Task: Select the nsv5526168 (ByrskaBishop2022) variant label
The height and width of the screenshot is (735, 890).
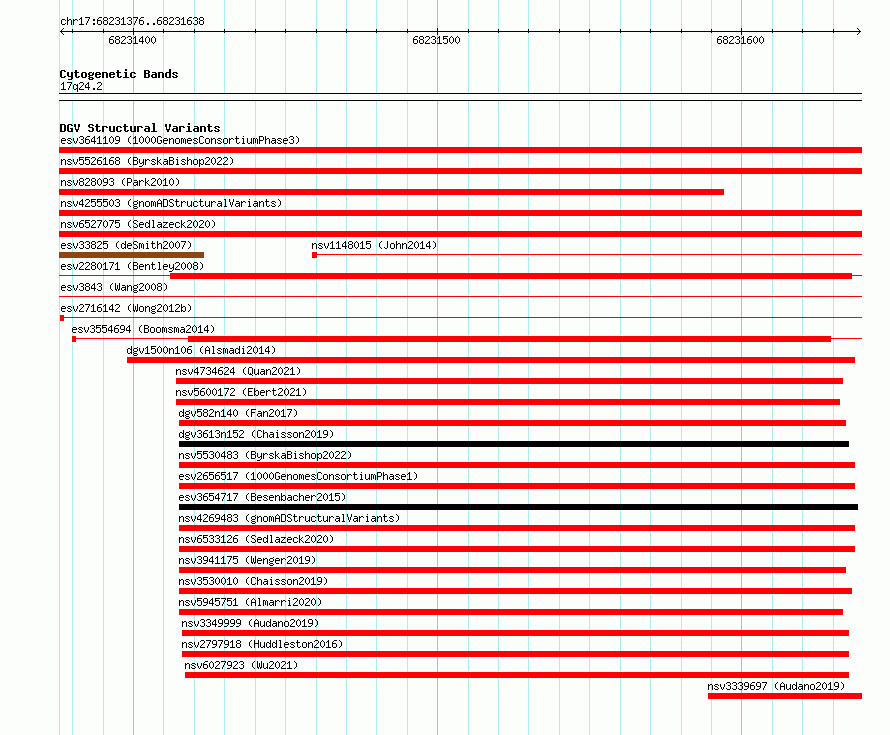Action: tap(147, 161)
